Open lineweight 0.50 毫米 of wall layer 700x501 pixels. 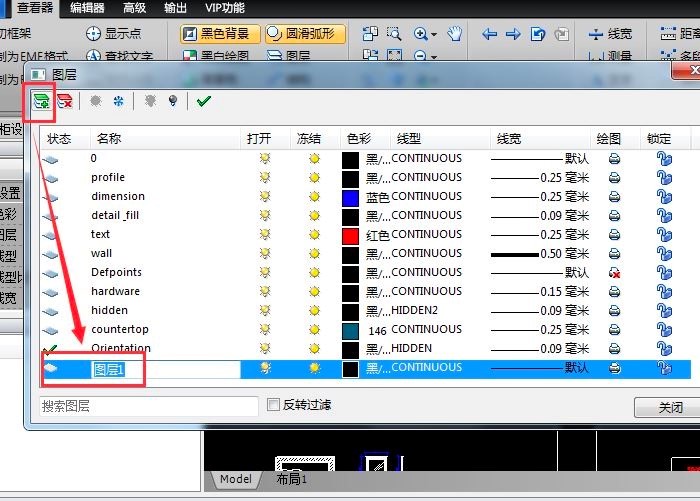tap(540, 254)
